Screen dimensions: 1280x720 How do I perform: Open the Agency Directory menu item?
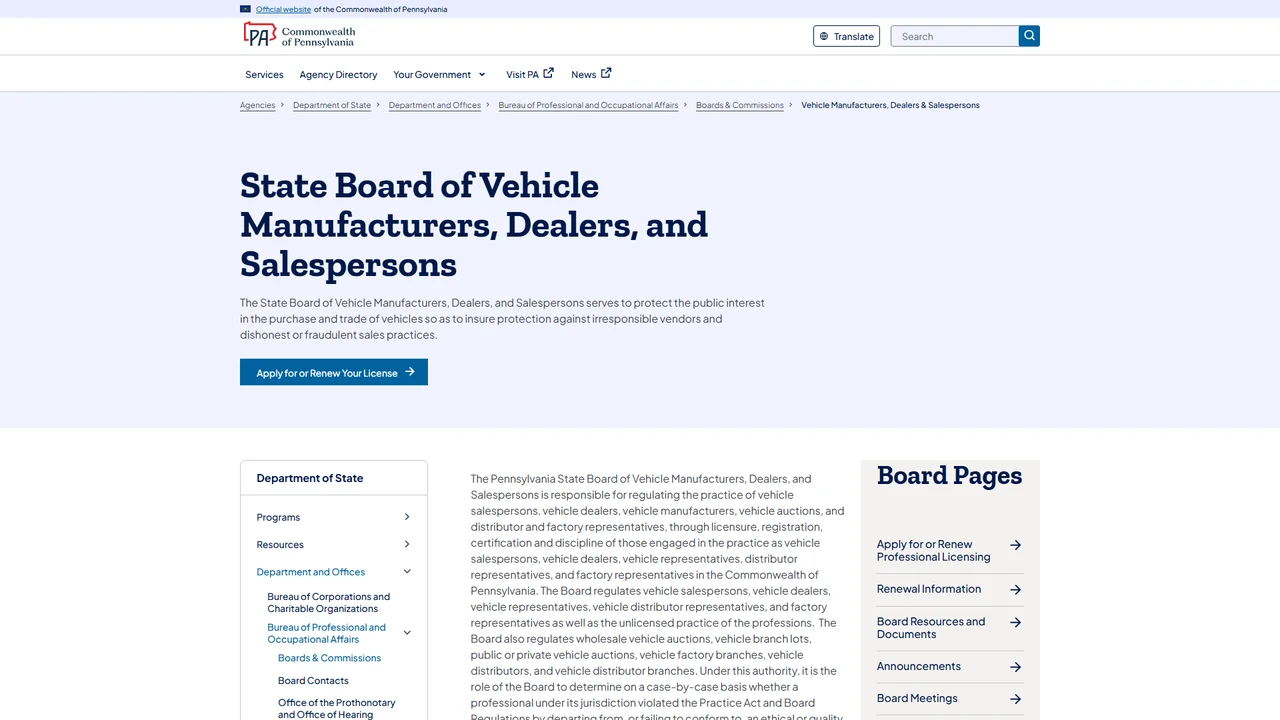click(x=338, y=74)
